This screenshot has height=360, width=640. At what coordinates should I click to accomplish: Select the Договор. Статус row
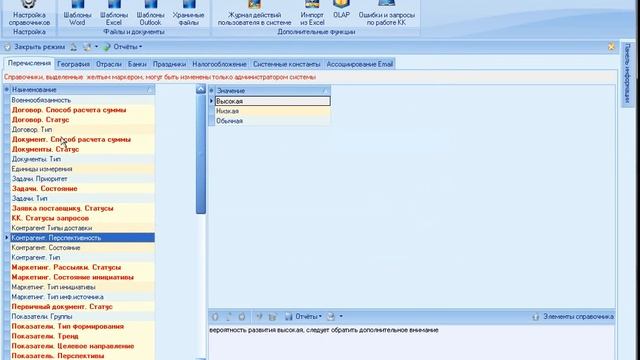(82, 120)
